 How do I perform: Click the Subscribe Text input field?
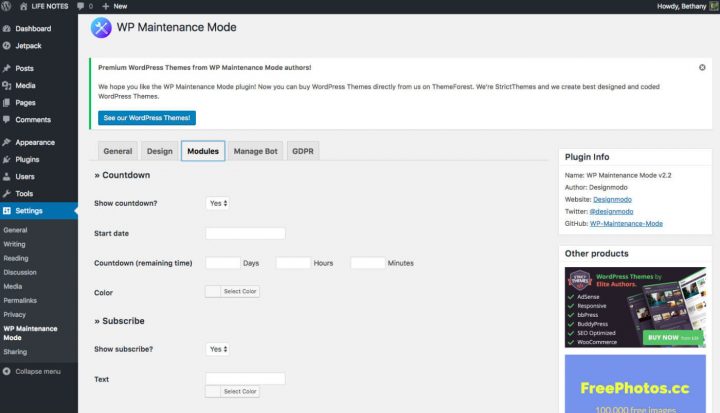pos(245,379)
